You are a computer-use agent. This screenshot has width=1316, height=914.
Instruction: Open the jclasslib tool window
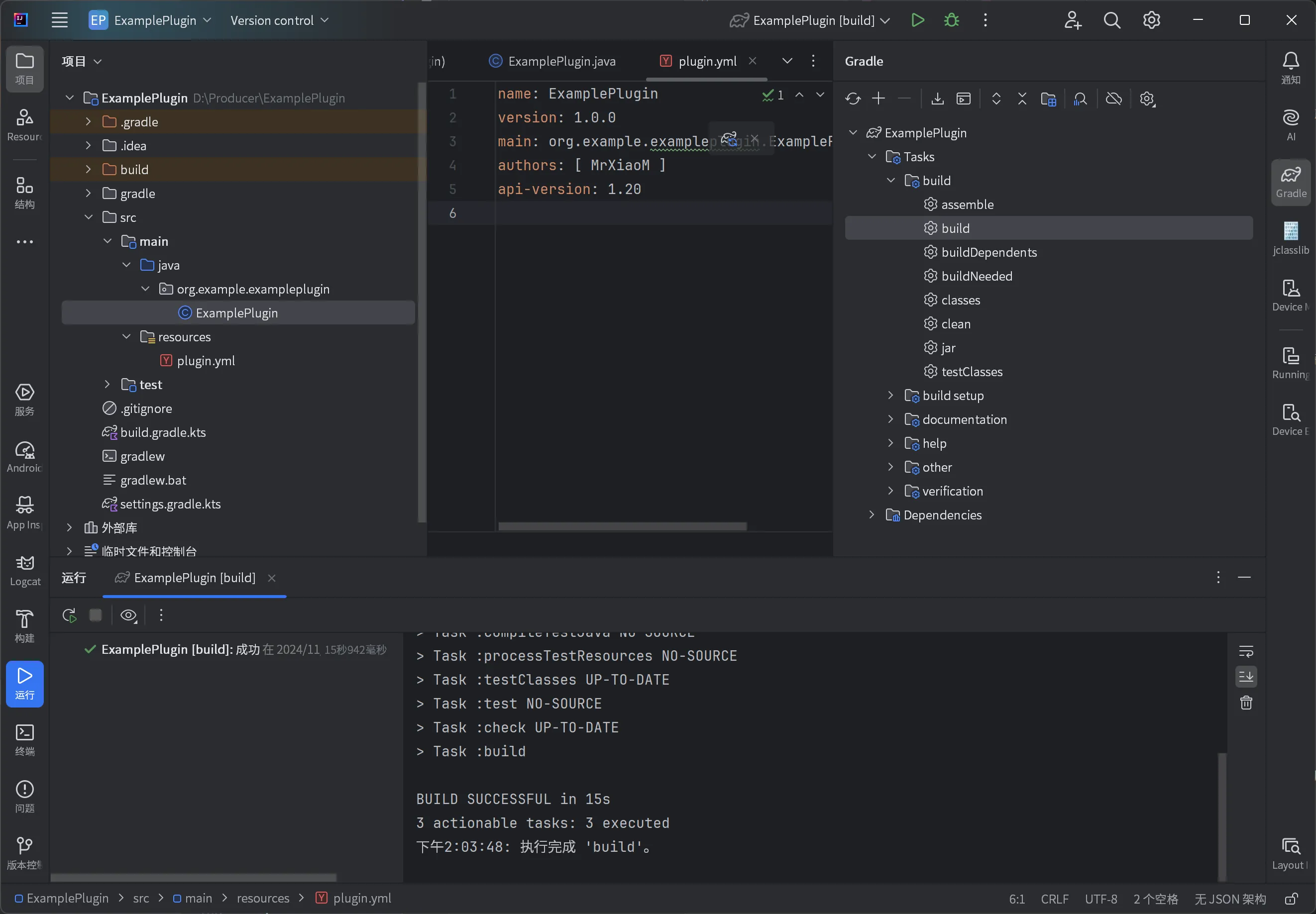click(1290, 238)
